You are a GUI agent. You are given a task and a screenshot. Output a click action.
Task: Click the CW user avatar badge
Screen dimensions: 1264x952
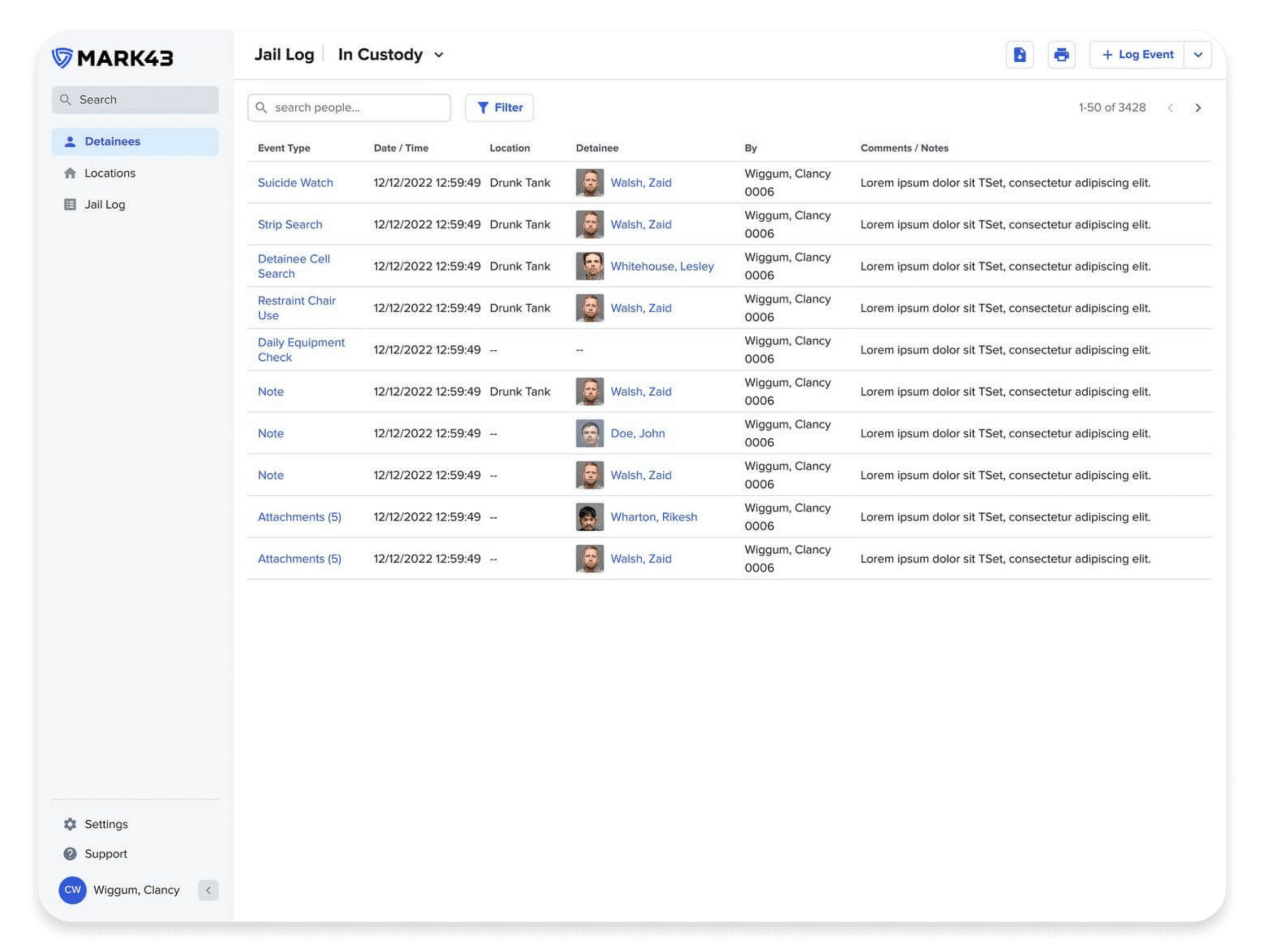72,890
